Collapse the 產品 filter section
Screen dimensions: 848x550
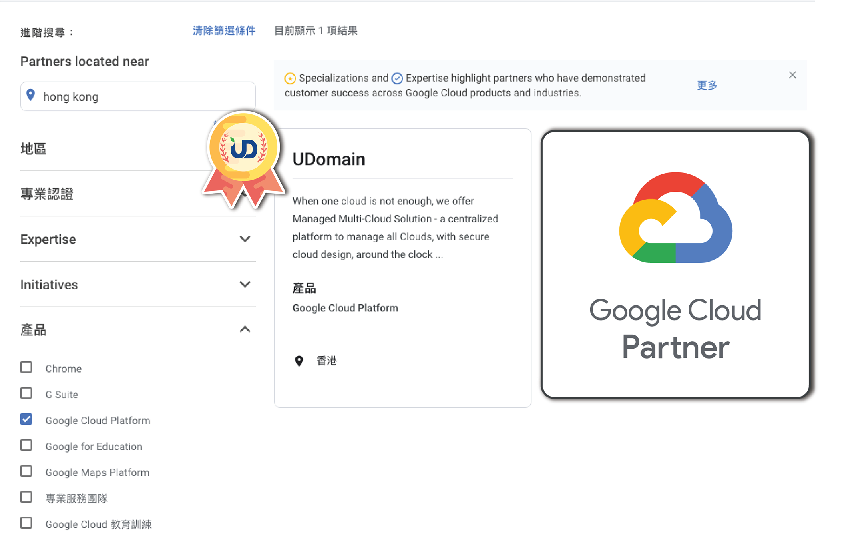click(245, 329)
